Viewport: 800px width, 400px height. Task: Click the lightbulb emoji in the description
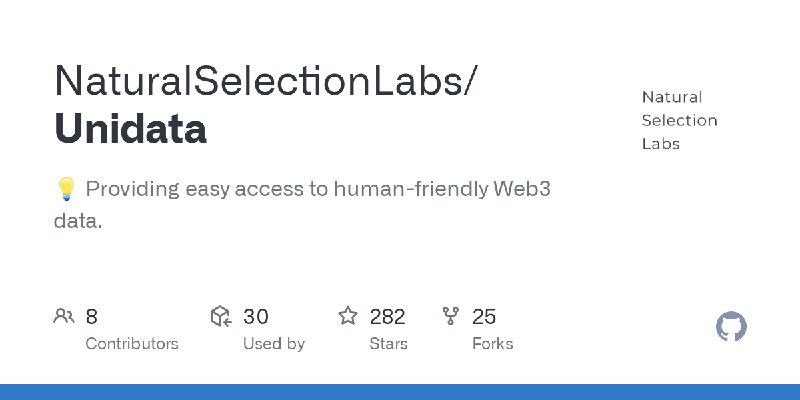click(x=65, y=189)
